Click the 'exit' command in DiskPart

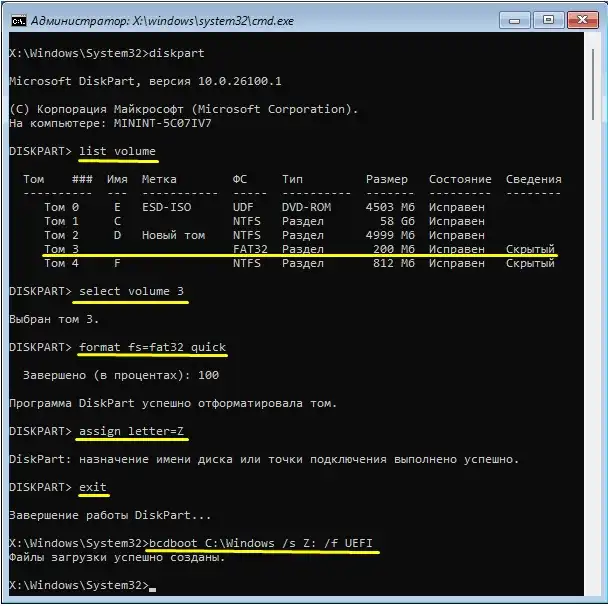[x=93, y=487]
